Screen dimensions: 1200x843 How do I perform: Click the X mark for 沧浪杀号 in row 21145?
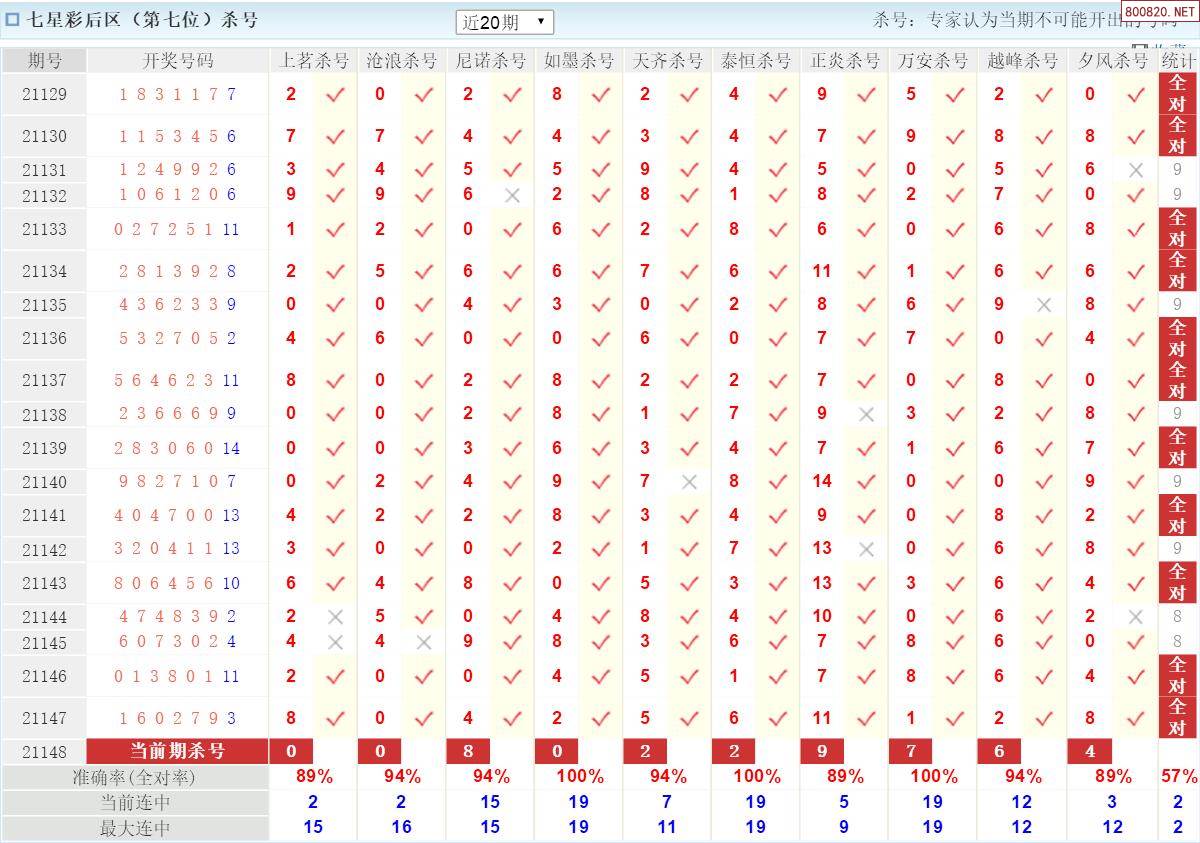point(424,642)
